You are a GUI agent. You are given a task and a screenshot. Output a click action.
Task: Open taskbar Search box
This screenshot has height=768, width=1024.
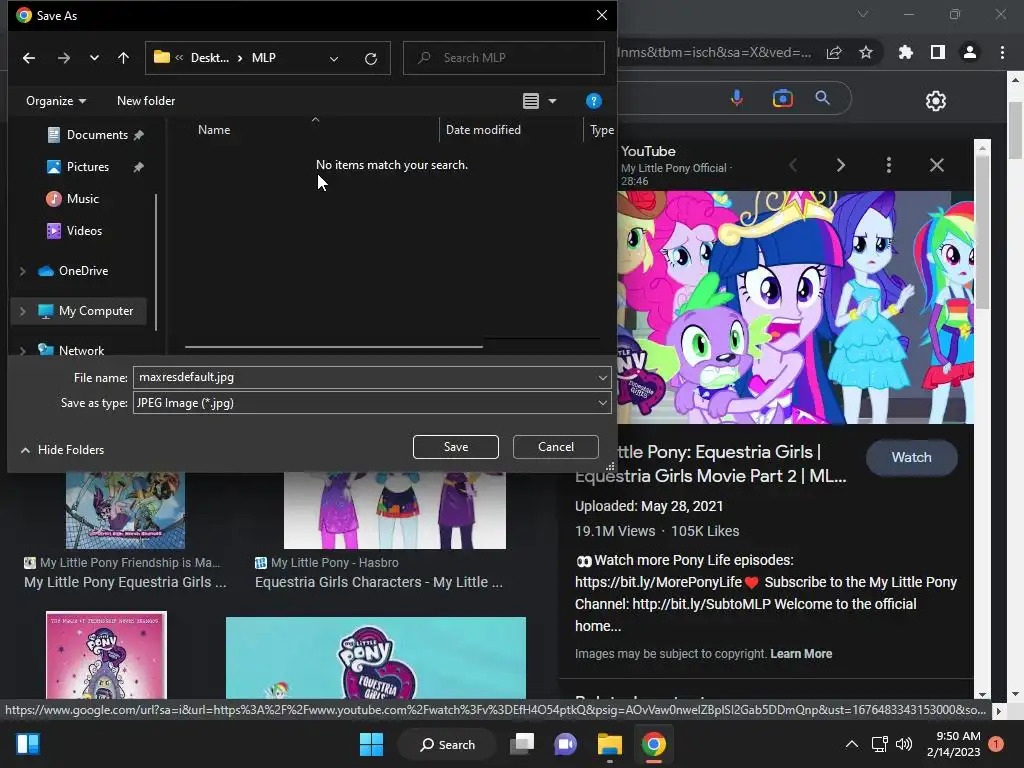click(x=447, y=744)
